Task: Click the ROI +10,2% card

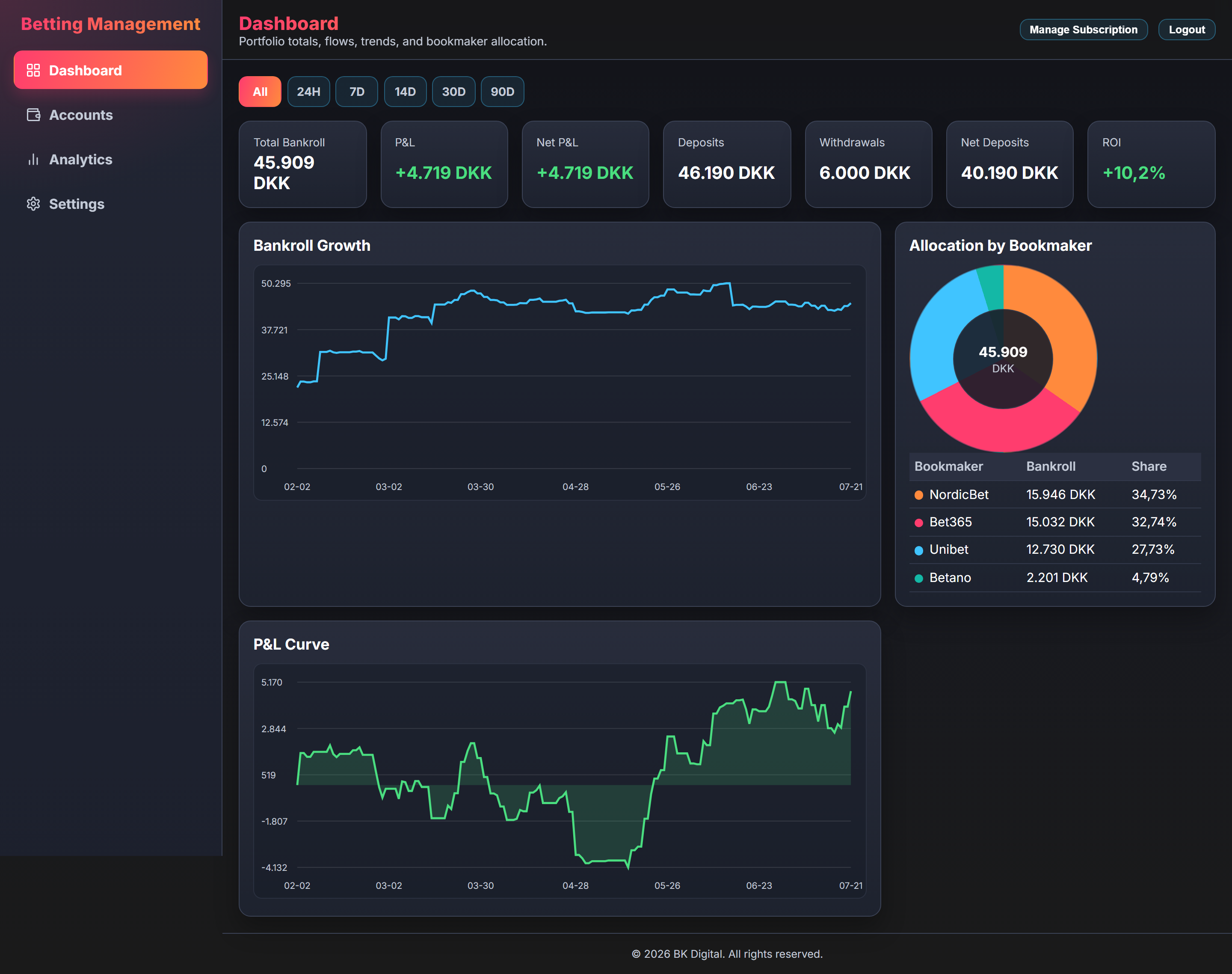Action: point(1151,164)
